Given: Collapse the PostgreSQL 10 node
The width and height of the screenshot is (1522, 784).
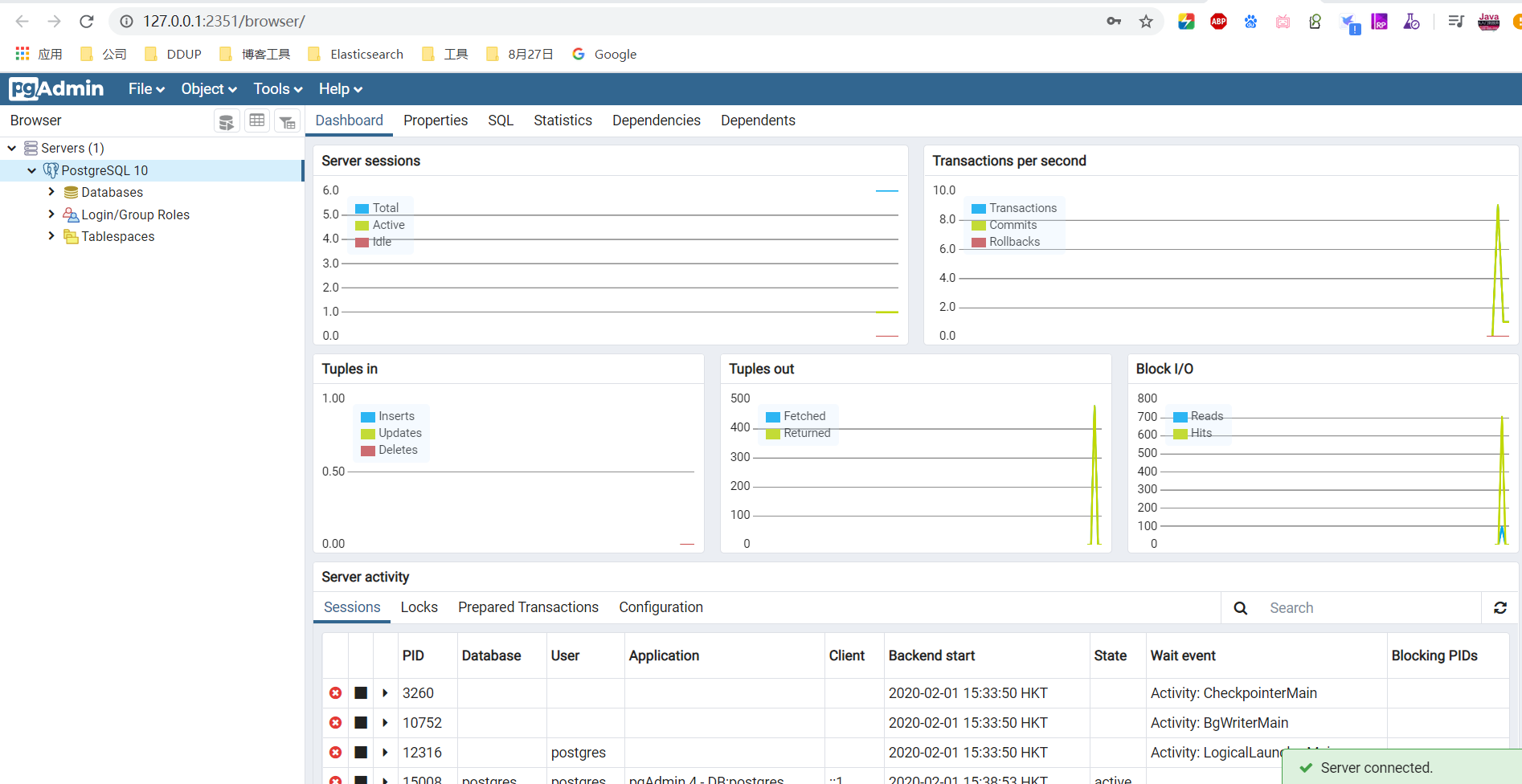Looking at the screenshot, I should [32, 170].
